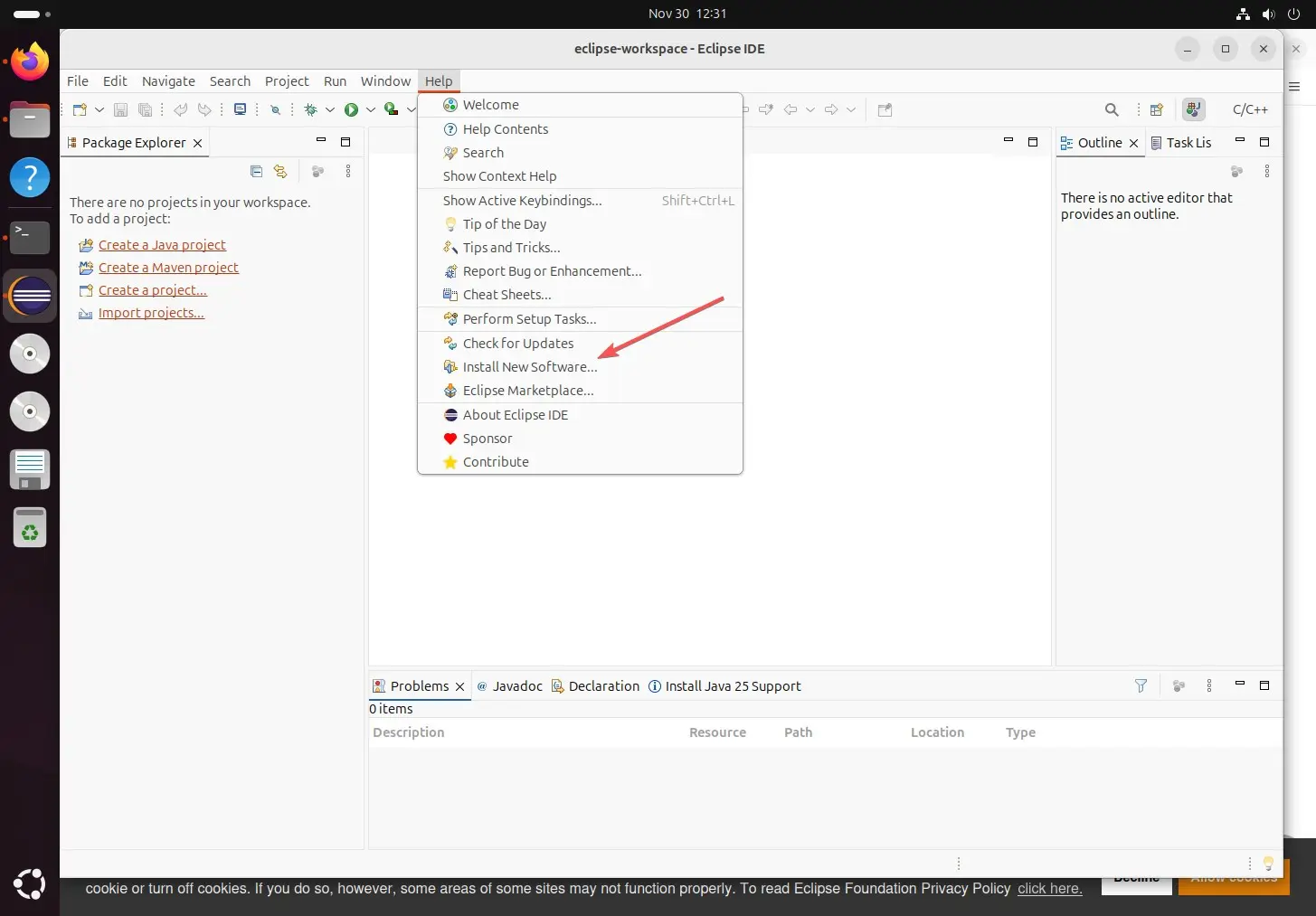1316x916 pixels.
Task: Click the Open Perspective icon
Action: coord(1157,109)
